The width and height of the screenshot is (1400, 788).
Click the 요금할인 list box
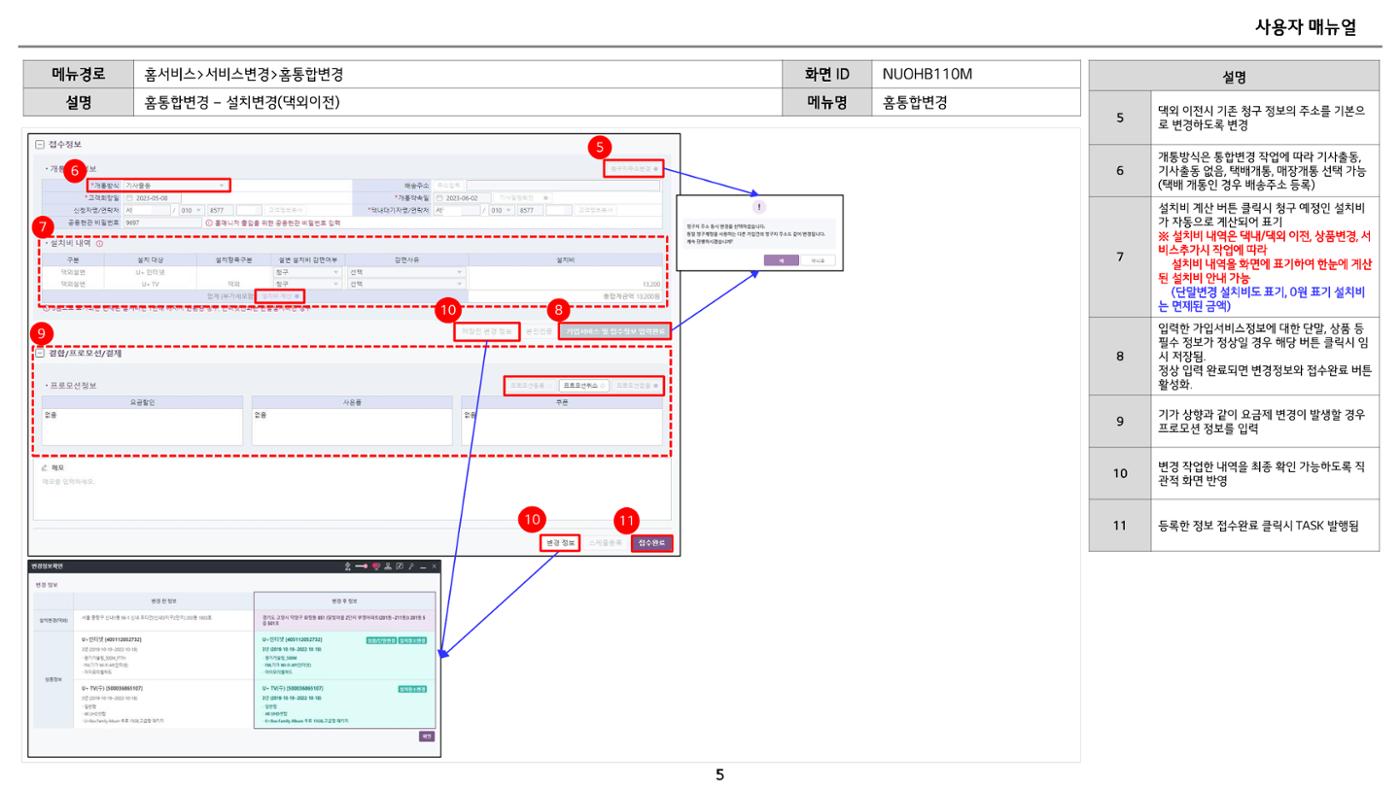(x=142, y=425)
